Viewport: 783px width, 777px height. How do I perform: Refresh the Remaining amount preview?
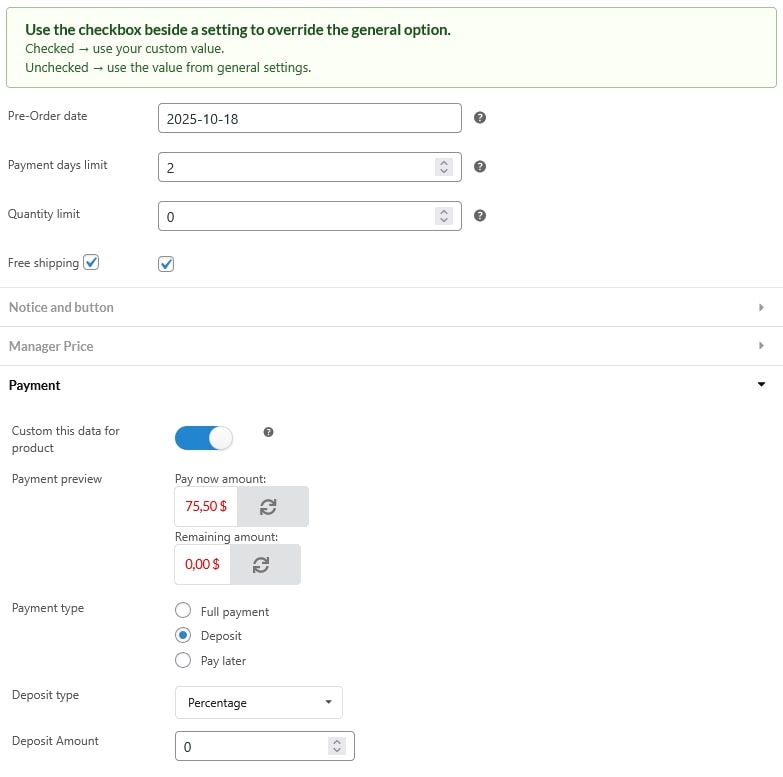coord(261,565)
